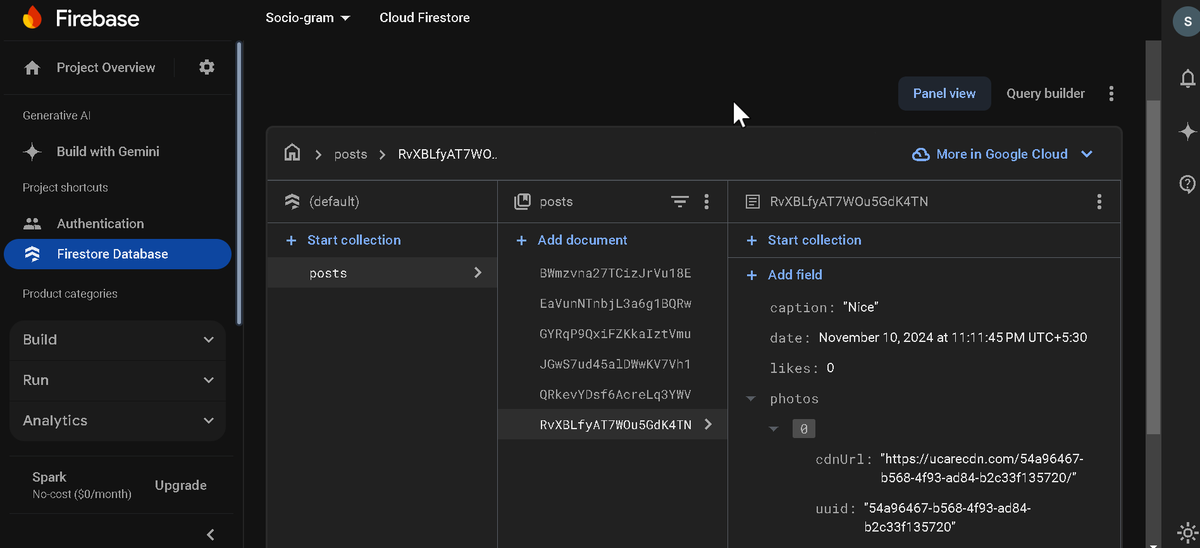
Task: Toggle the theme brightness icon
Action: [x=1187, y=531]
